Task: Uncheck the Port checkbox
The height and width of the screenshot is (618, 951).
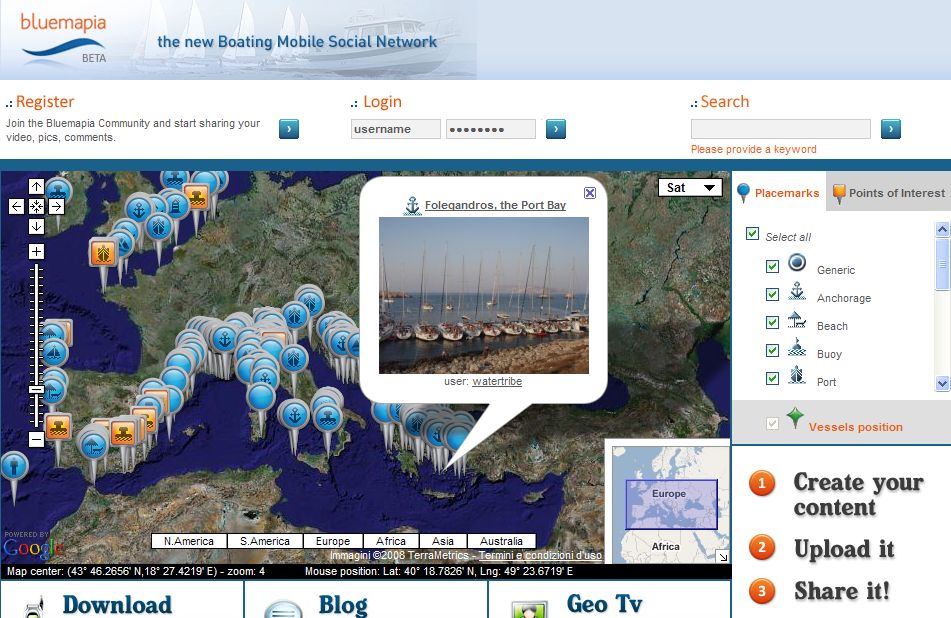Action: point(772,378)
